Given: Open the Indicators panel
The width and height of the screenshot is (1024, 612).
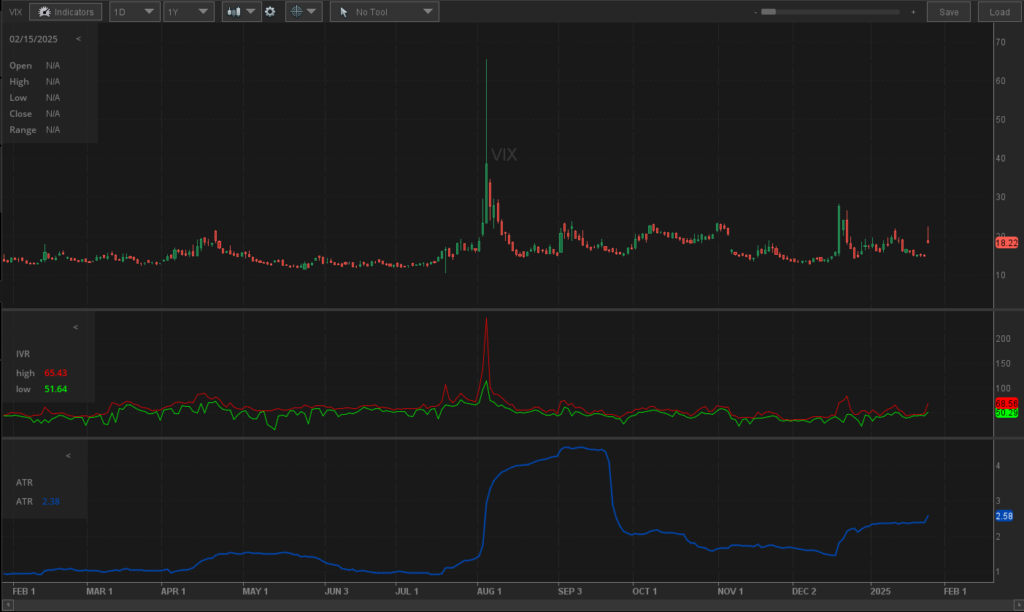Looking at the screenshot, I should [65, 12].
